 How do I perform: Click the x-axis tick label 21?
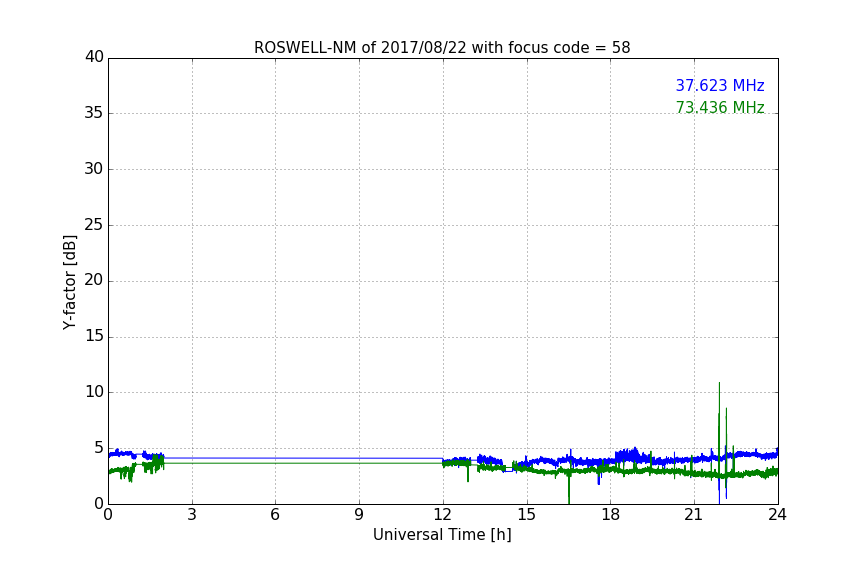[x=694, y=515]
